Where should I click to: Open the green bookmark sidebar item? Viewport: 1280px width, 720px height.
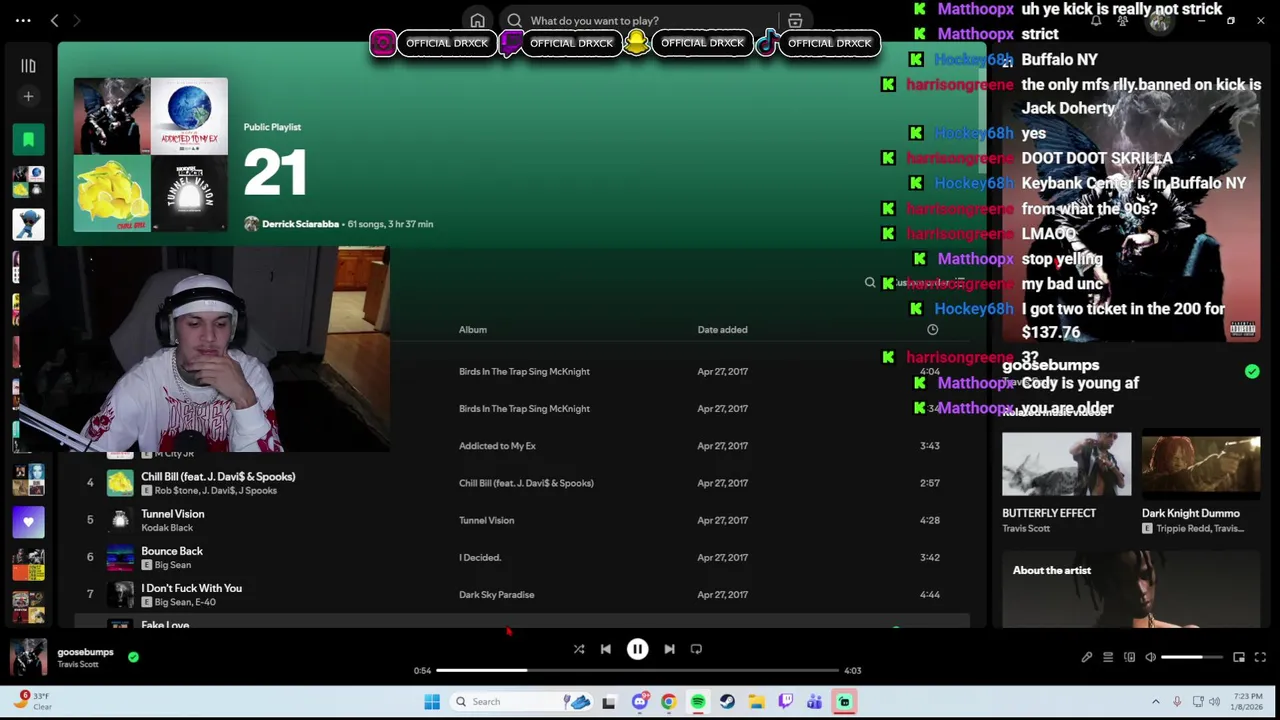[28, 139]
